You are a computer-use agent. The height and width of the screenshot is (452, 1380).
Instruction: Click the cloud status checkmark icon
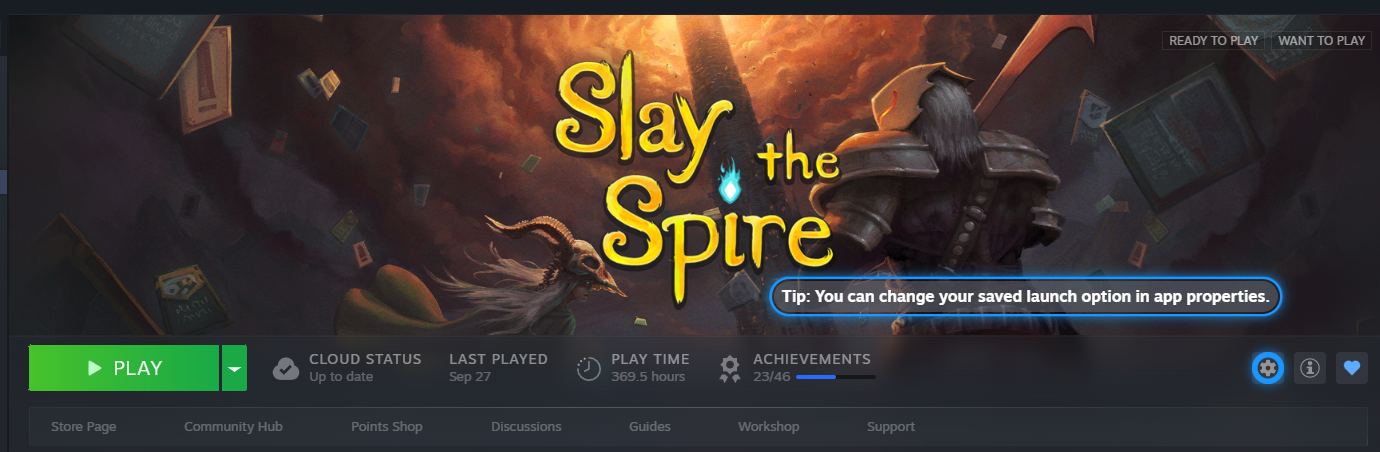[286, 369]
